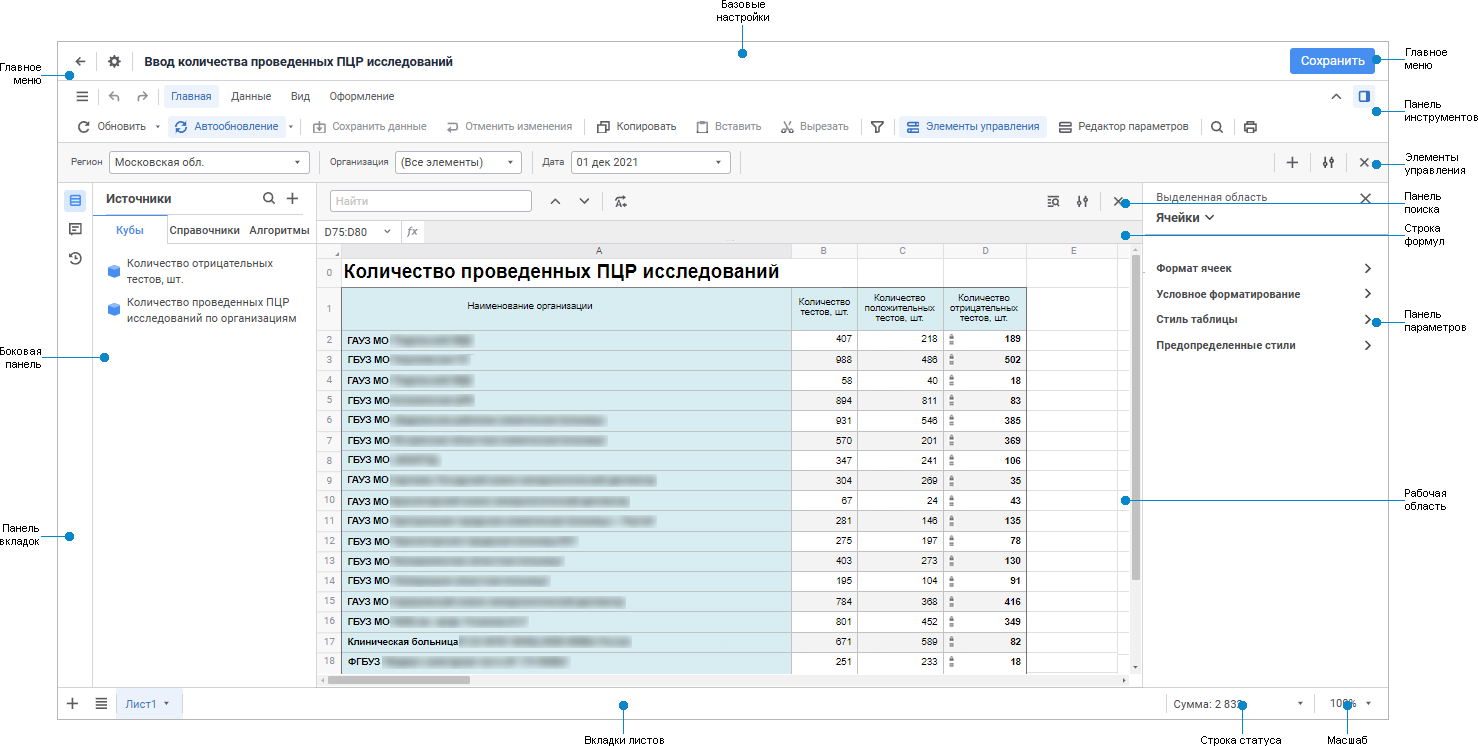The width and height of the screenshot is (1478, 746).
Task: Undo the last action
Action: (114, 97)
